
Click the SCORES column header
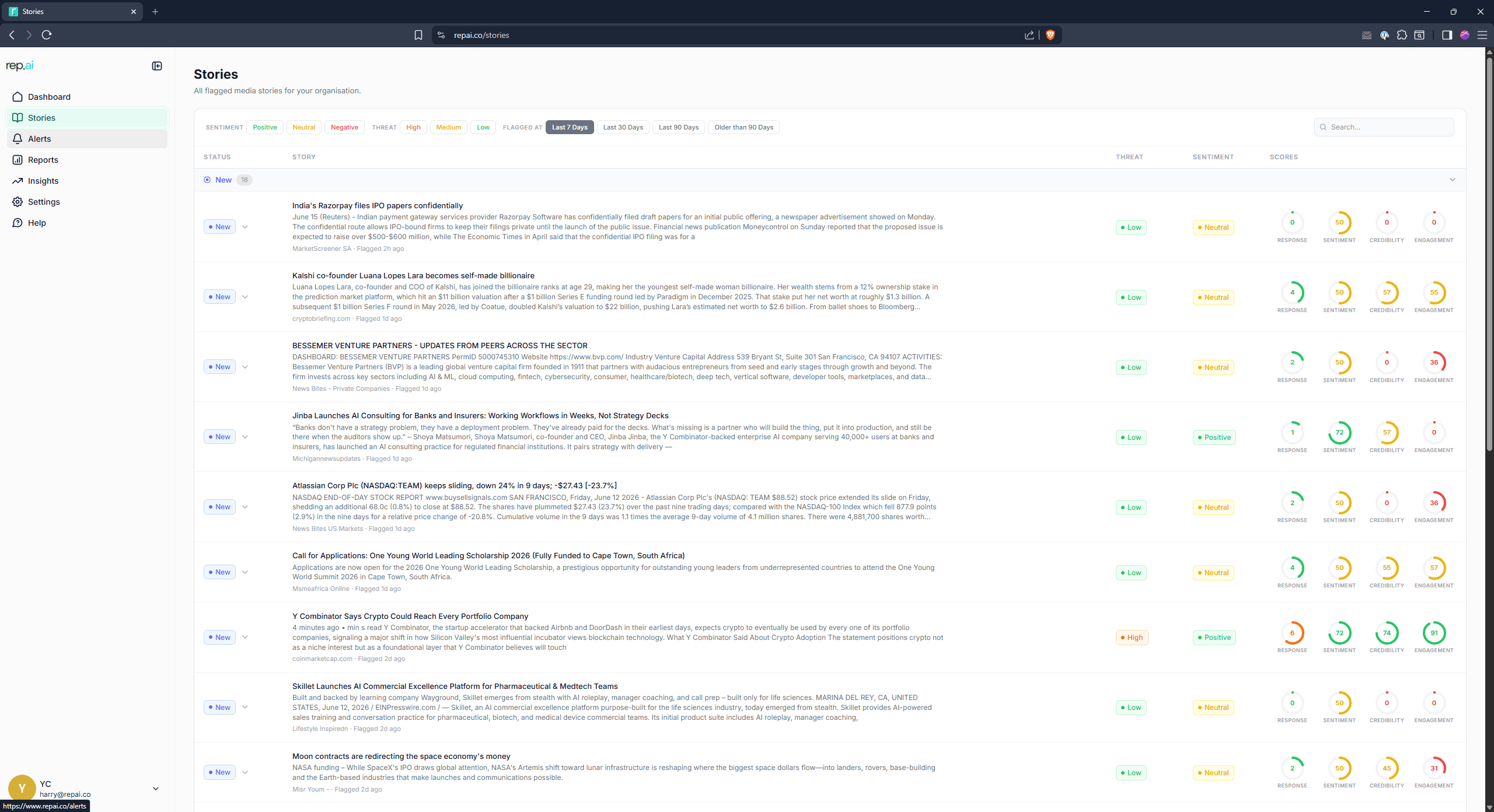pos(1284,157)
